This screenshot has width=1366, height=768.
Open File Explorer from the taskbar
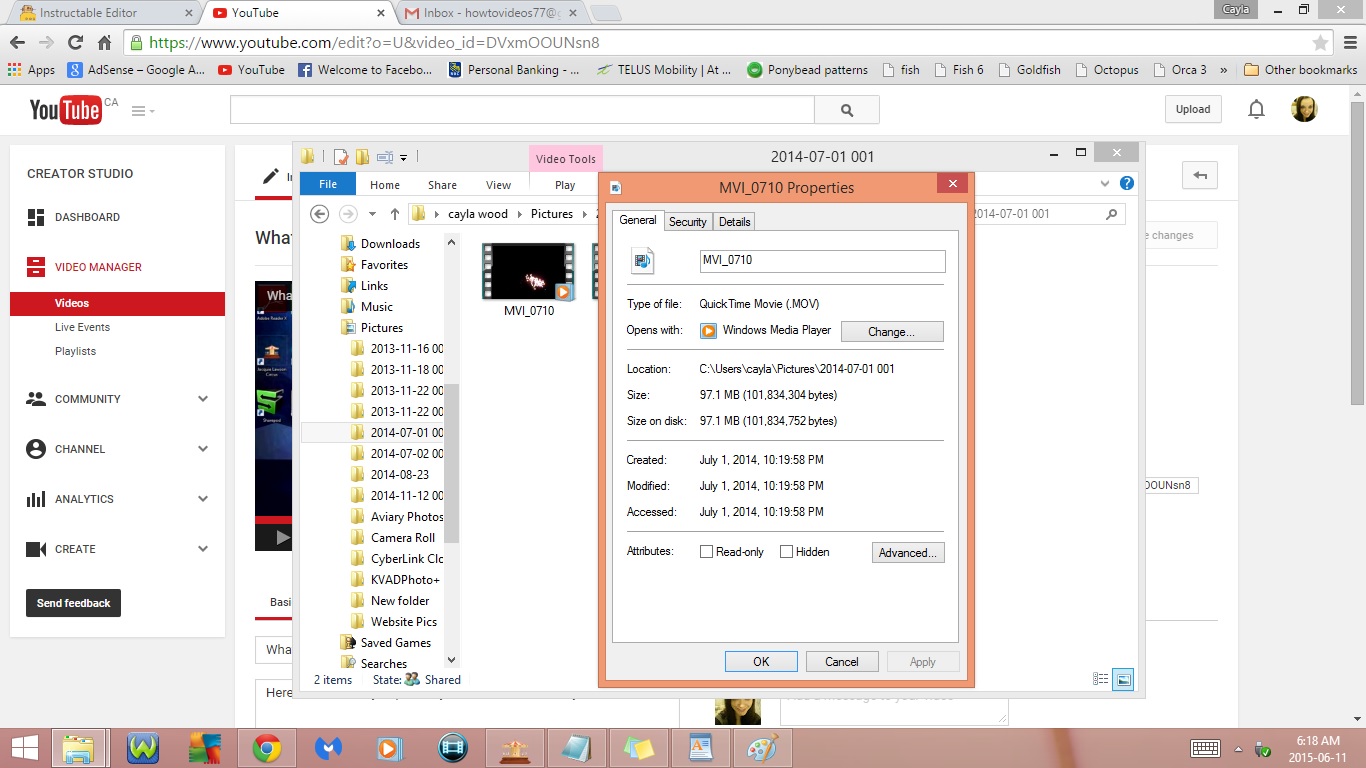tap(79, 748)
